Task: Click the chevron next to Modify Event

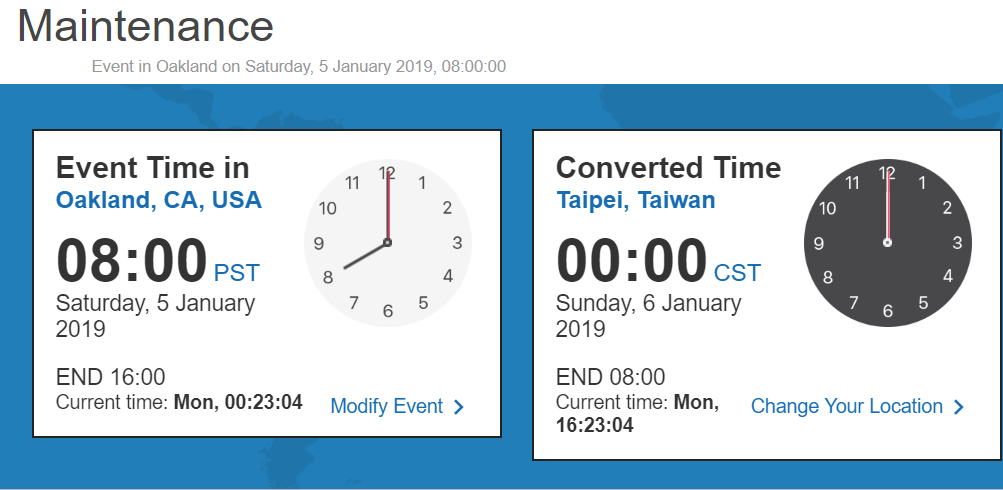Action: pyautogui.click(x=459, y=407)
